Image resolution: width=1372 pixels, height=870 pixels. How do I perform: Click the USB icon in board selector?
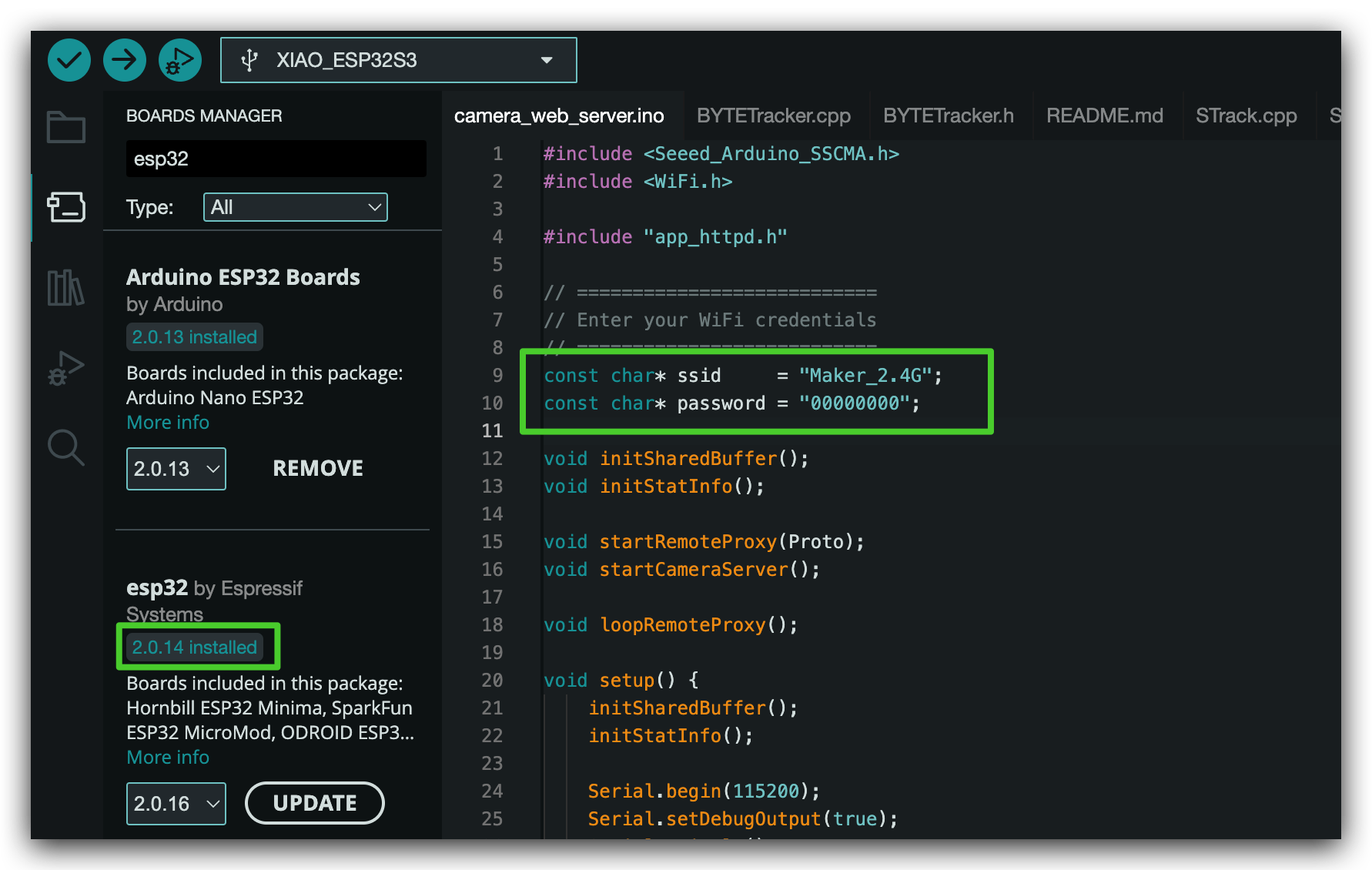(249, 60)
